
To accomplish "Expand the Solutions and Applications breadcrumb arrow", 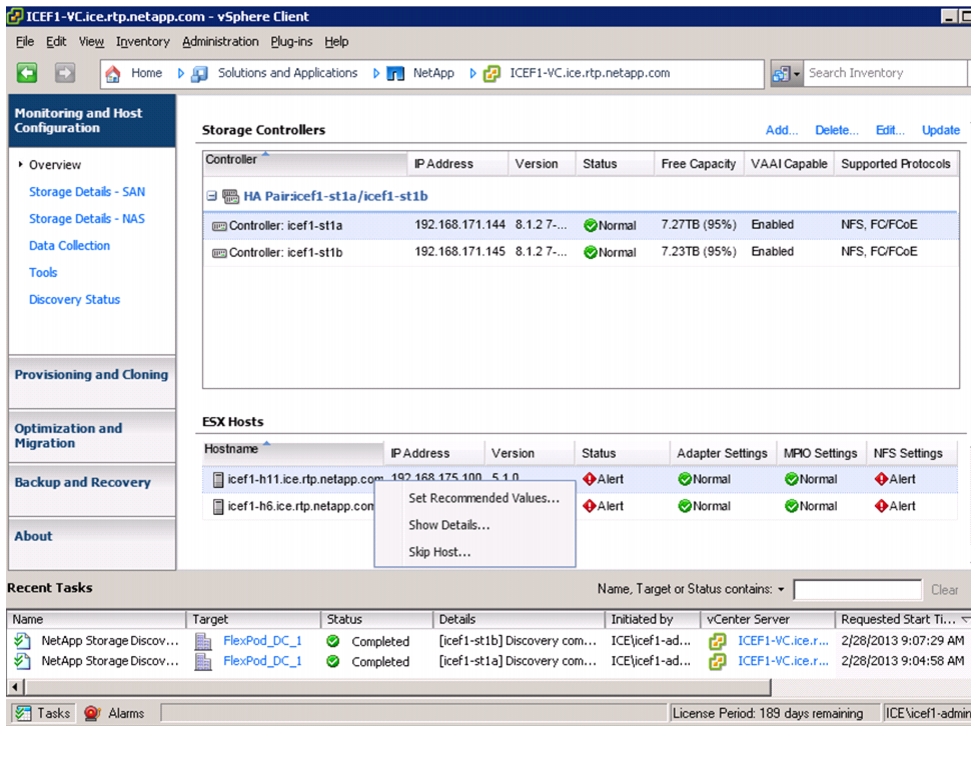I will (x=376, y=74).
